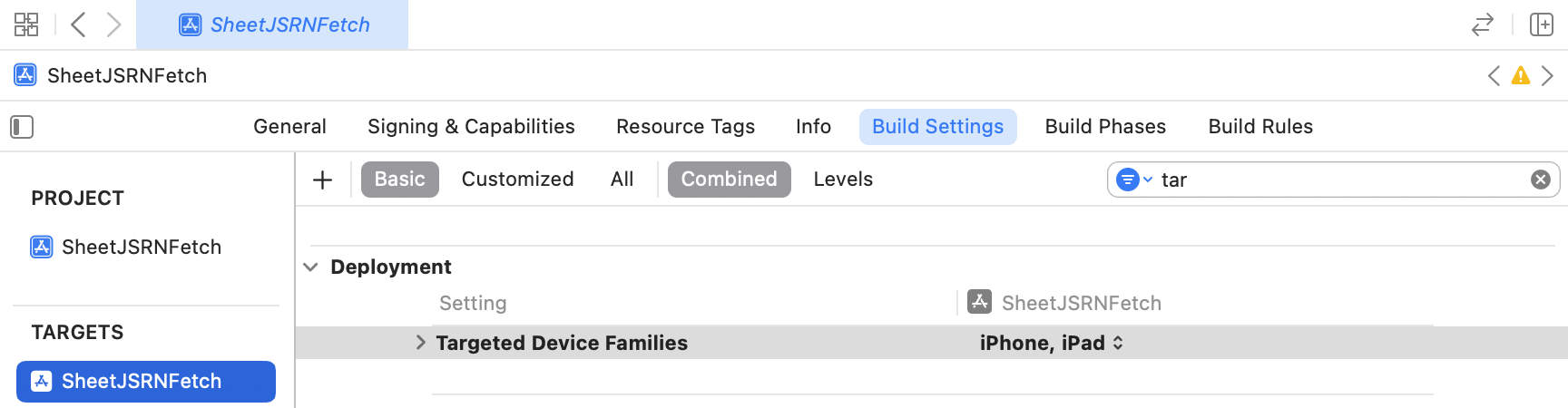Toggle the Basic settings filter
1568x408 pixels.
[399, 180]
